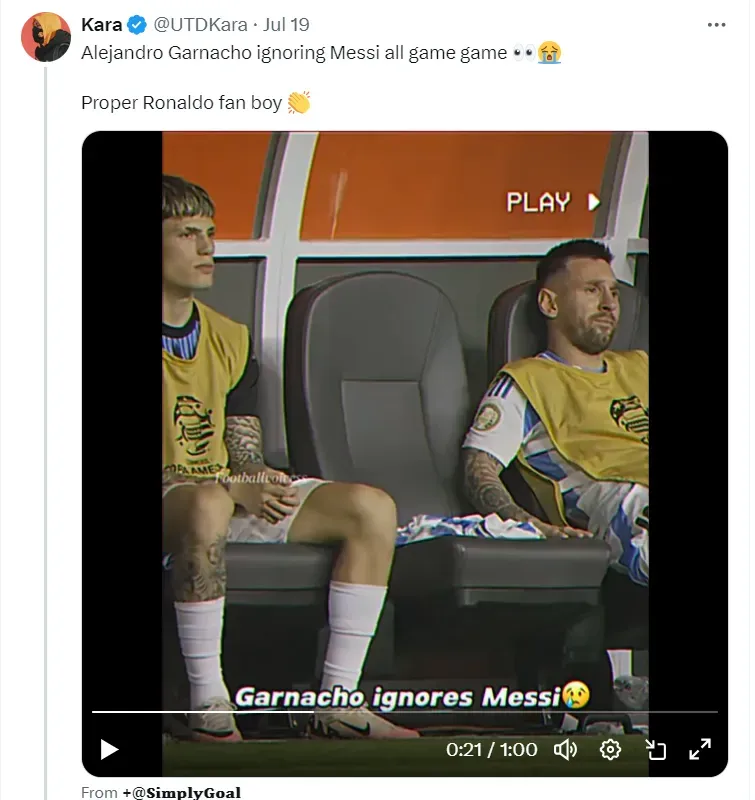This screenshot has height=800, width=755.
Task: Click the tweet text about Alejandro Garnacho
Action: click(294, 53)
